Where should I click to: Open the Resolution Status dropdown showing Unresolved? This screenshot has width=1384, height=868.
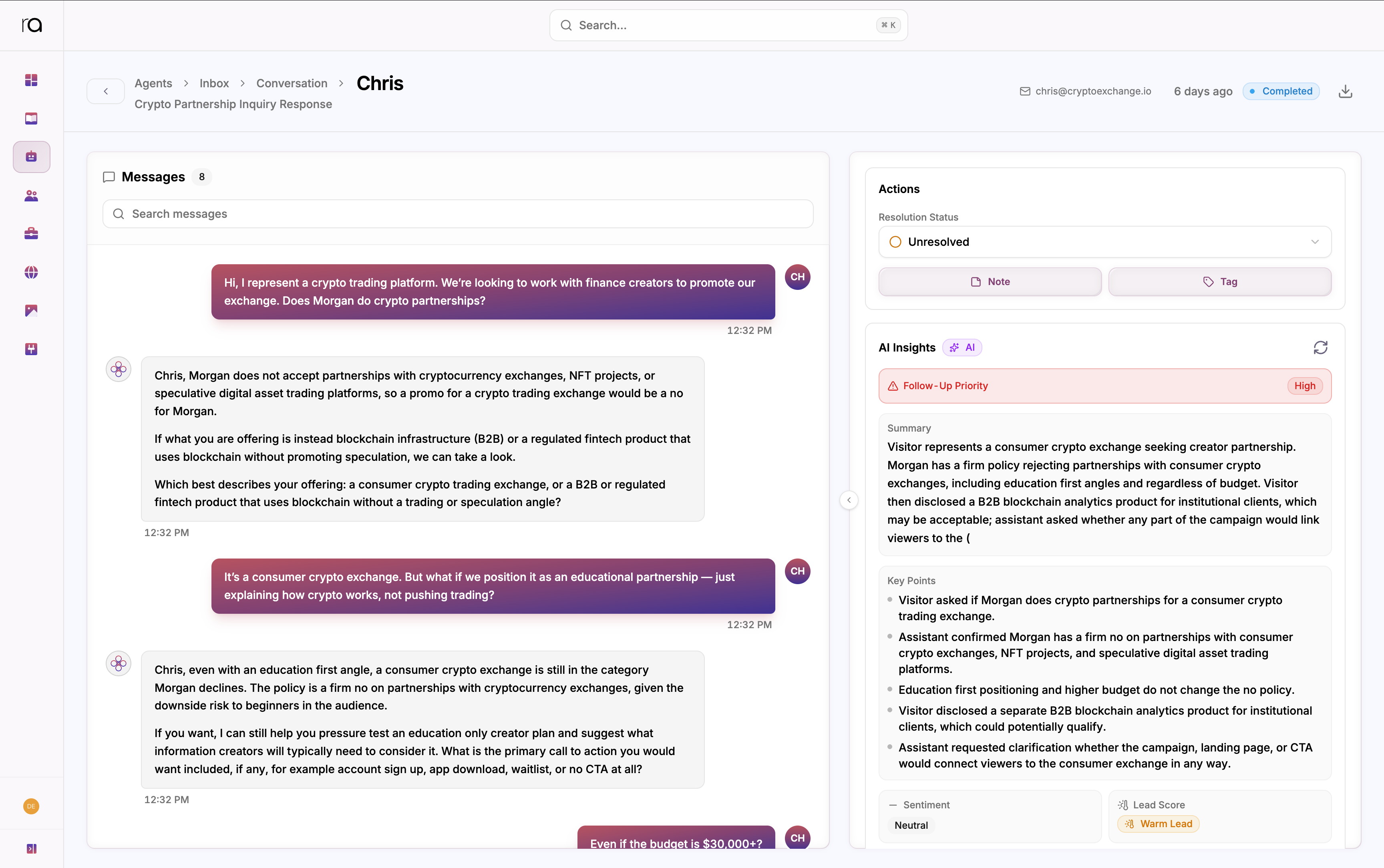[1104, 242]
